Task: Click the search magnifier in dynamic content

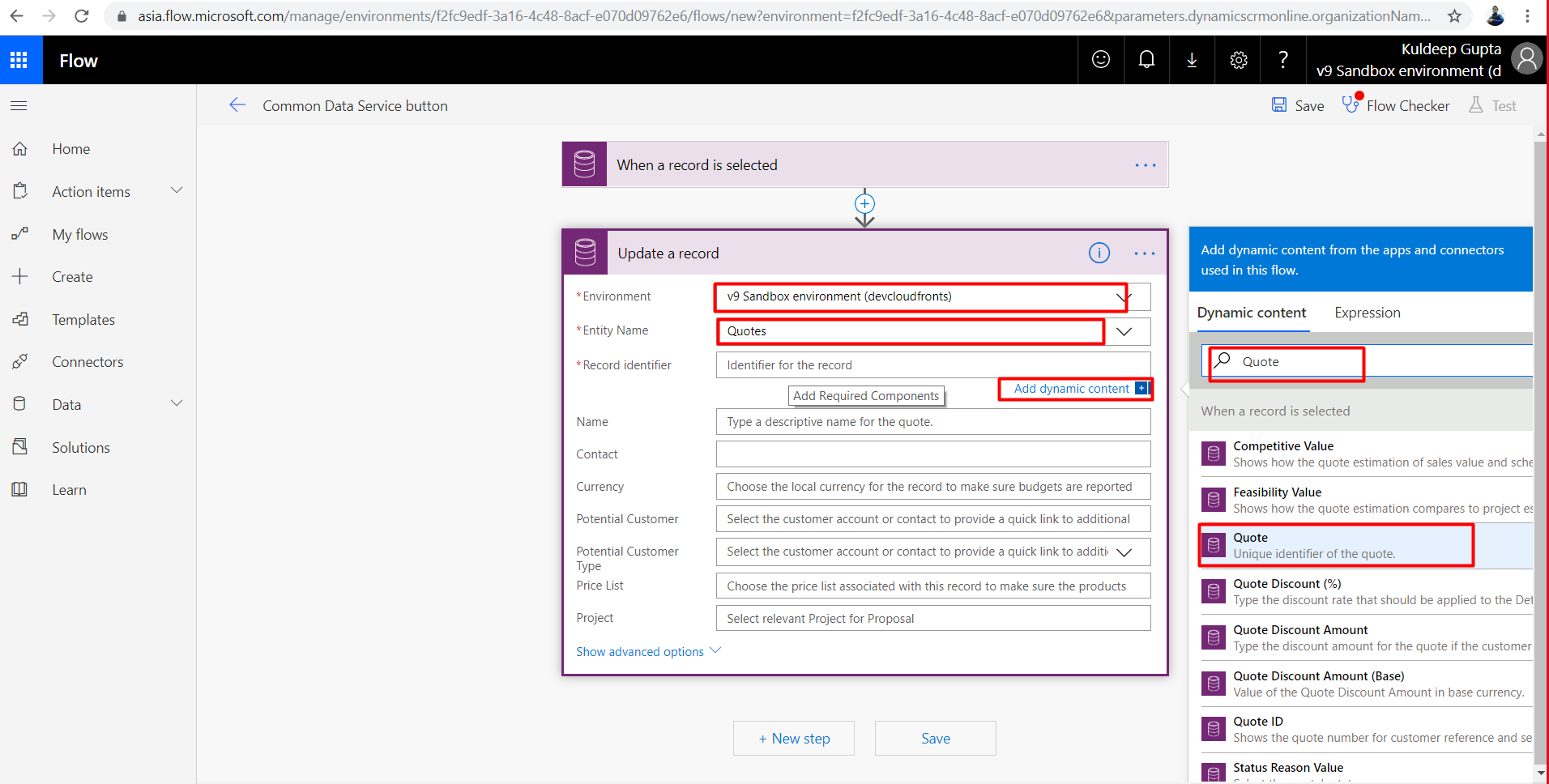Action: 1223,360
